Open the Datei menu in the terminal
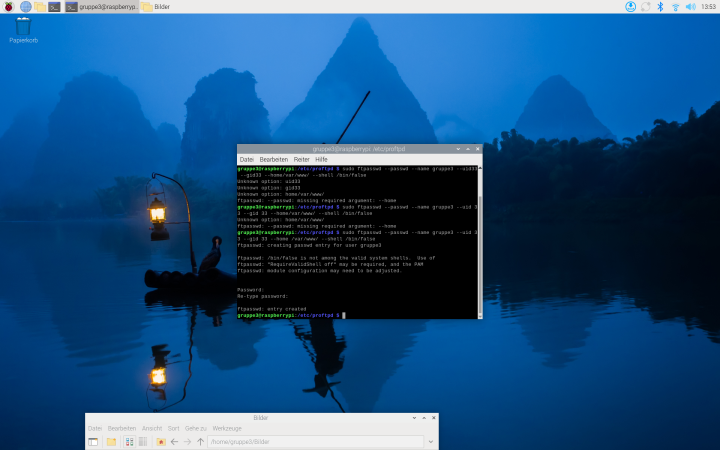 [x=246, y=159]
